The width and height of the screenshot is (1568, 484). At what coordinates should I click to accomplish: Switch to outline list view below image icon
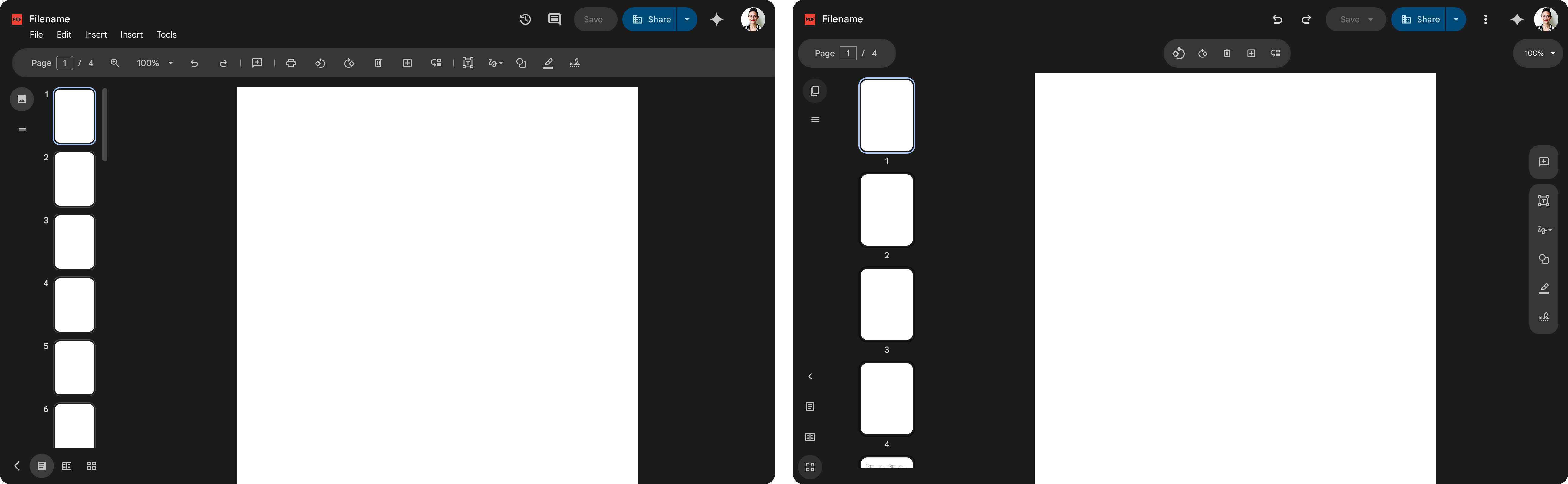tap(22, 130)
